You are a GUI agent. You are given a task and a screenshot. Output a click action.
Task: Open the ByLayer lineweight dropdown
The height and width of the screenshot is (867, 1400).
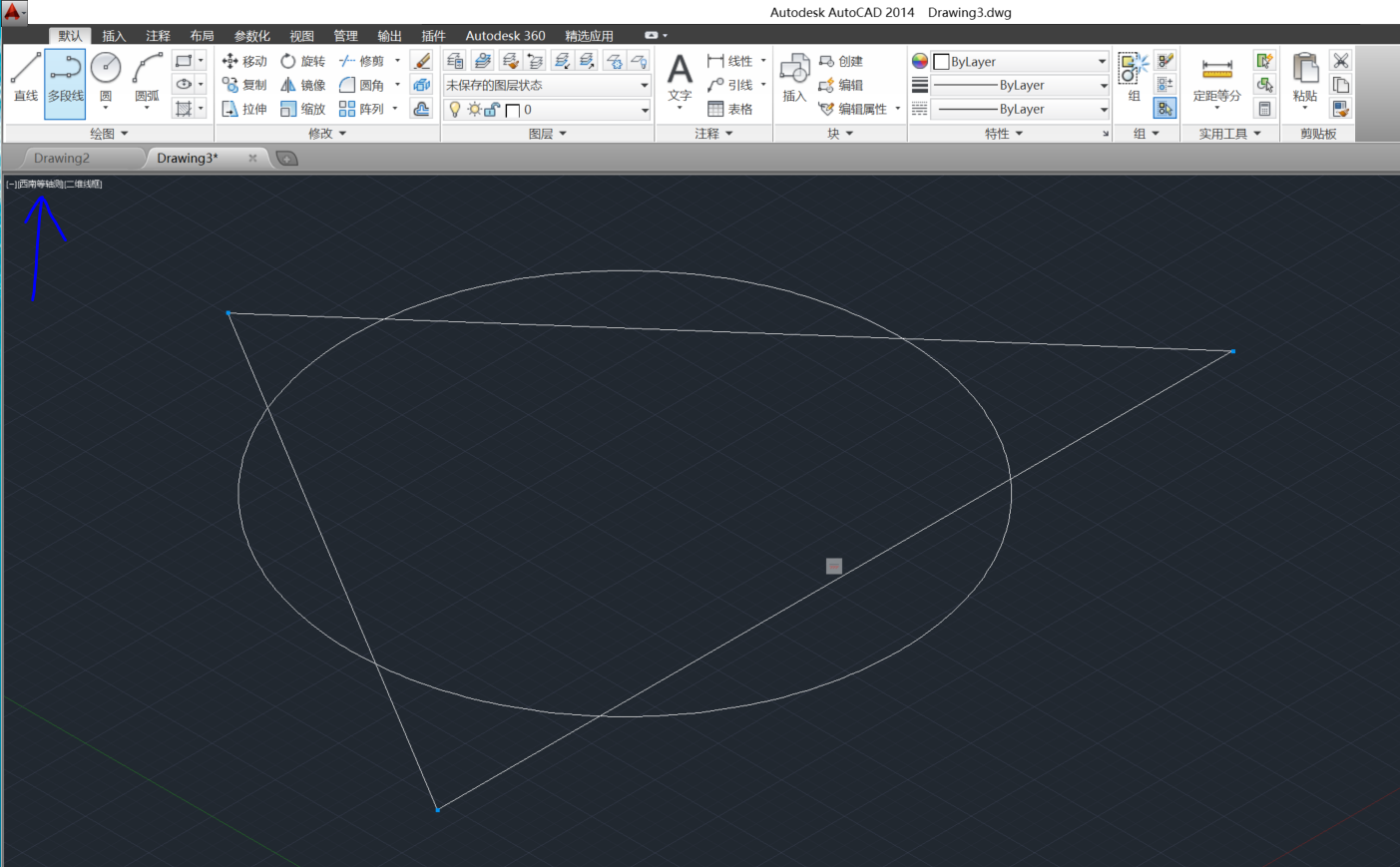point(1020,85)
